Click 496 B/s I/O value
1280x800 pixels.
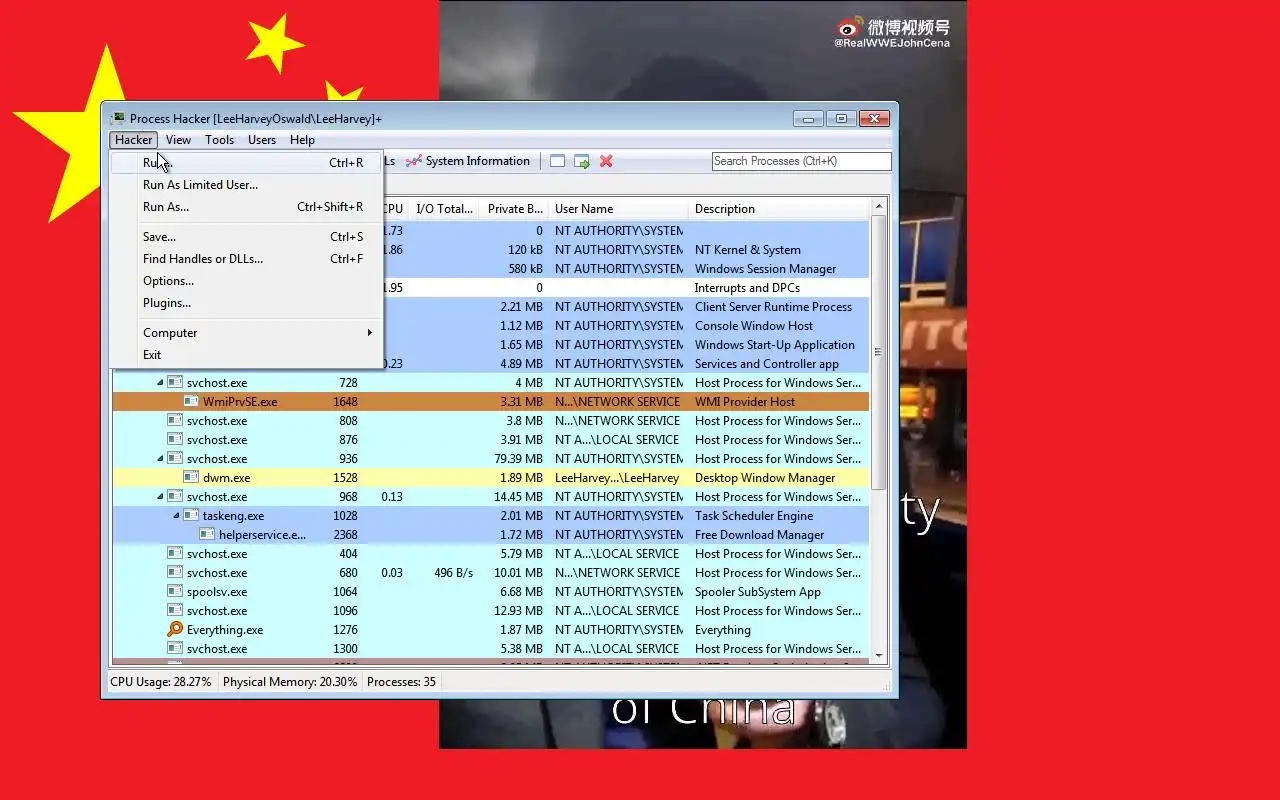click(453, 573)
